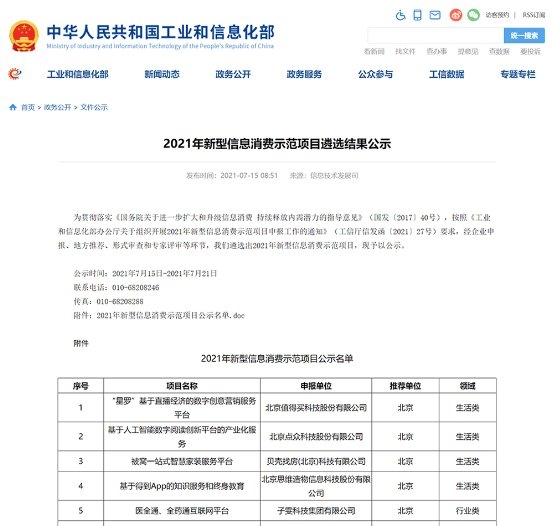
Task: Open the 专题专栏 menu item
Action: (x=518, y=74)
